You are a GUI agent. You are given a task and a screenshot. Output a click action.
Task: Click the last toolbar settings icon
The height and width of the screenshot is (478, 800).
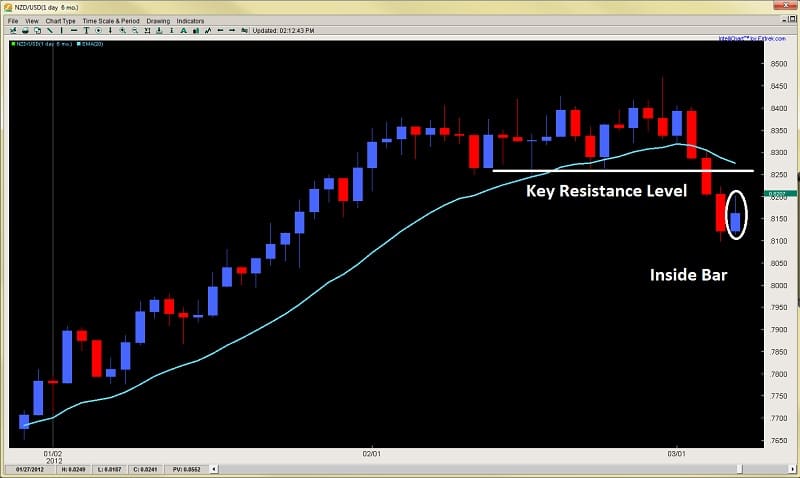pos(244,31)
